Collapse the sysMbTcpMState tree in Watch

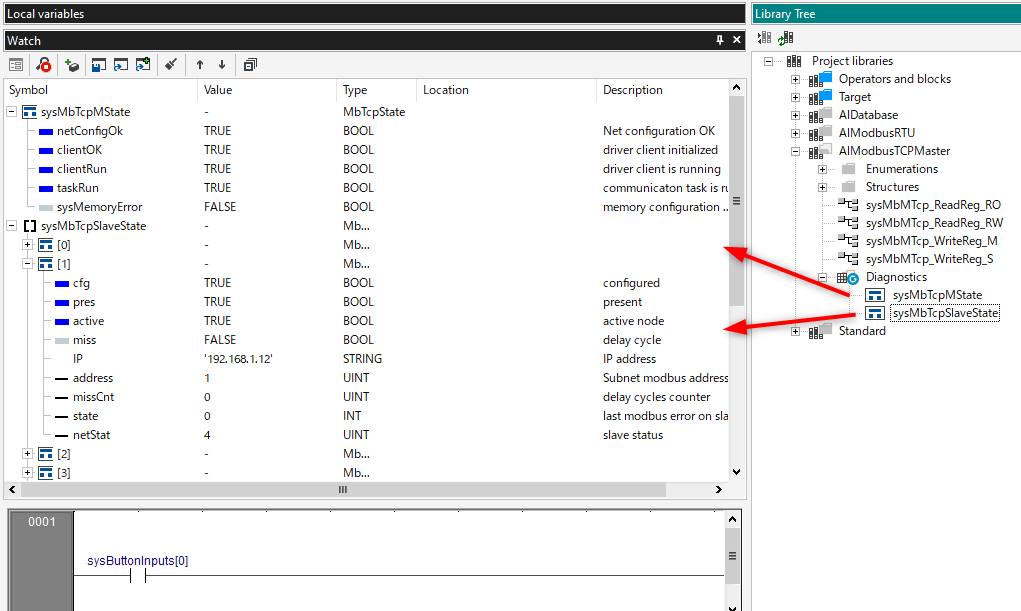coord(13,111)
